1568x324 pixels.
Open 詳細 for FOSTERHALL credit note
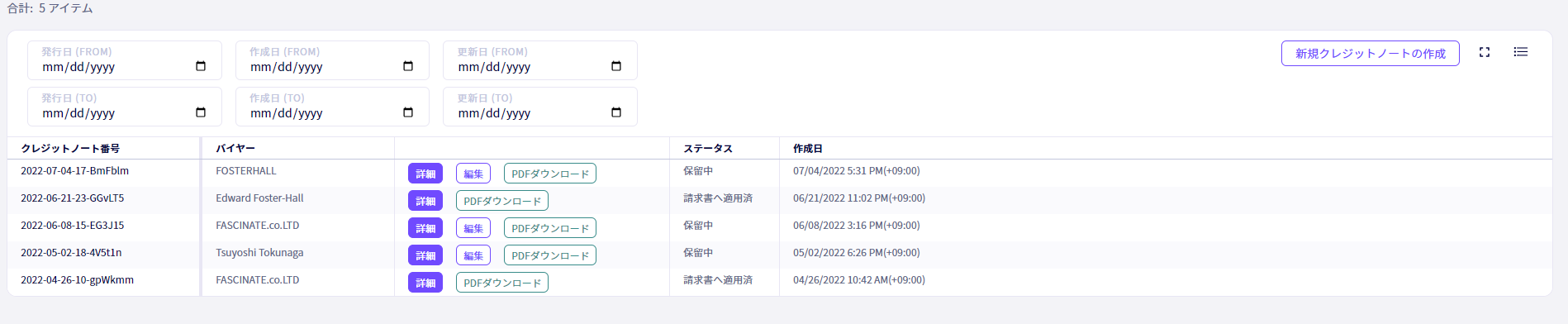pos(425,174)
